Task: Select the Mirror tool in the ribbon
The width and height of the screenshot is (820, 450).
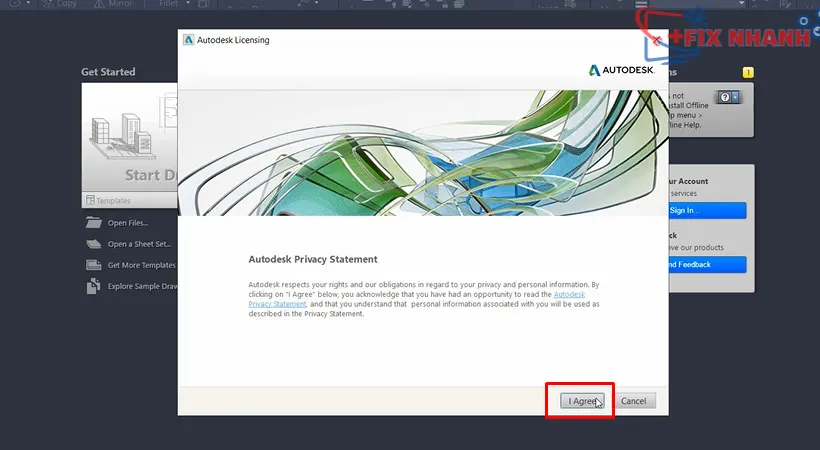Action: (x=113, y=4)
